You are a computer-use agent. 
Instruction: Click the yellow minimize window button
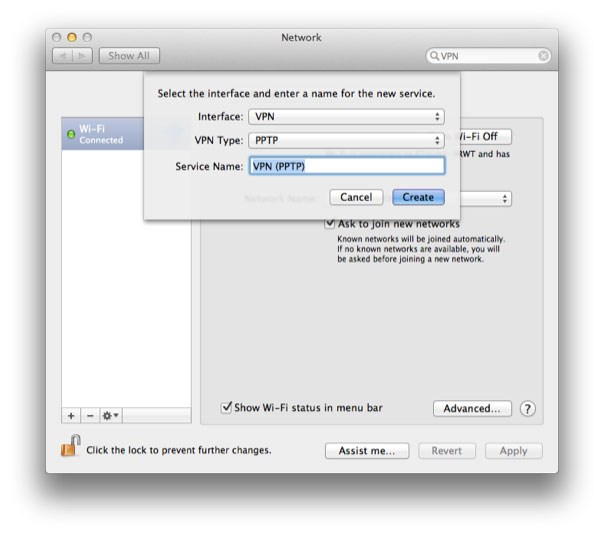click(x=72, y=37)
